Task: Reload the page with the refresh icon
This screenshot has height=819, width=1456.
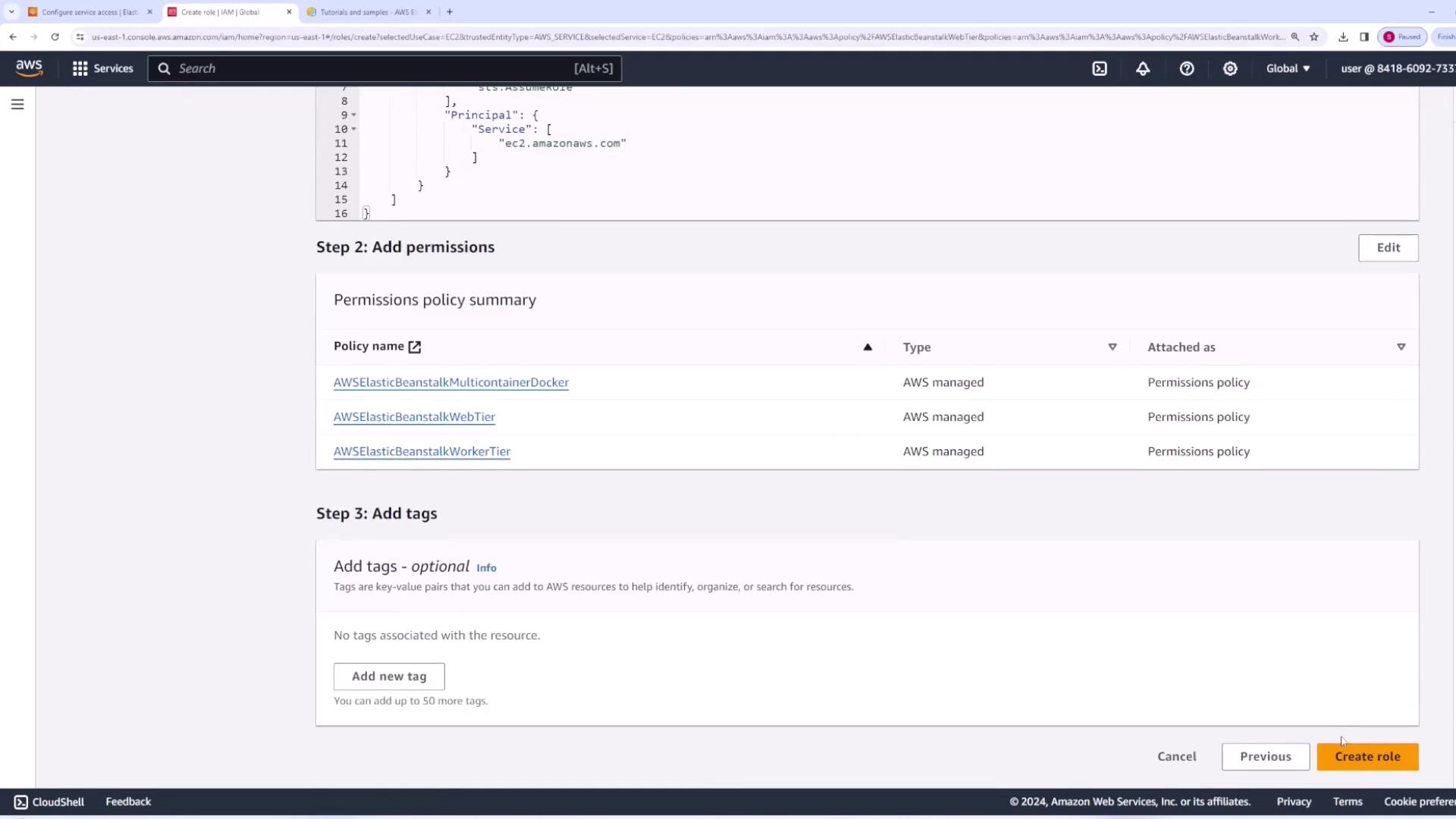Action: pyautogui.click(x=55, y=36)
